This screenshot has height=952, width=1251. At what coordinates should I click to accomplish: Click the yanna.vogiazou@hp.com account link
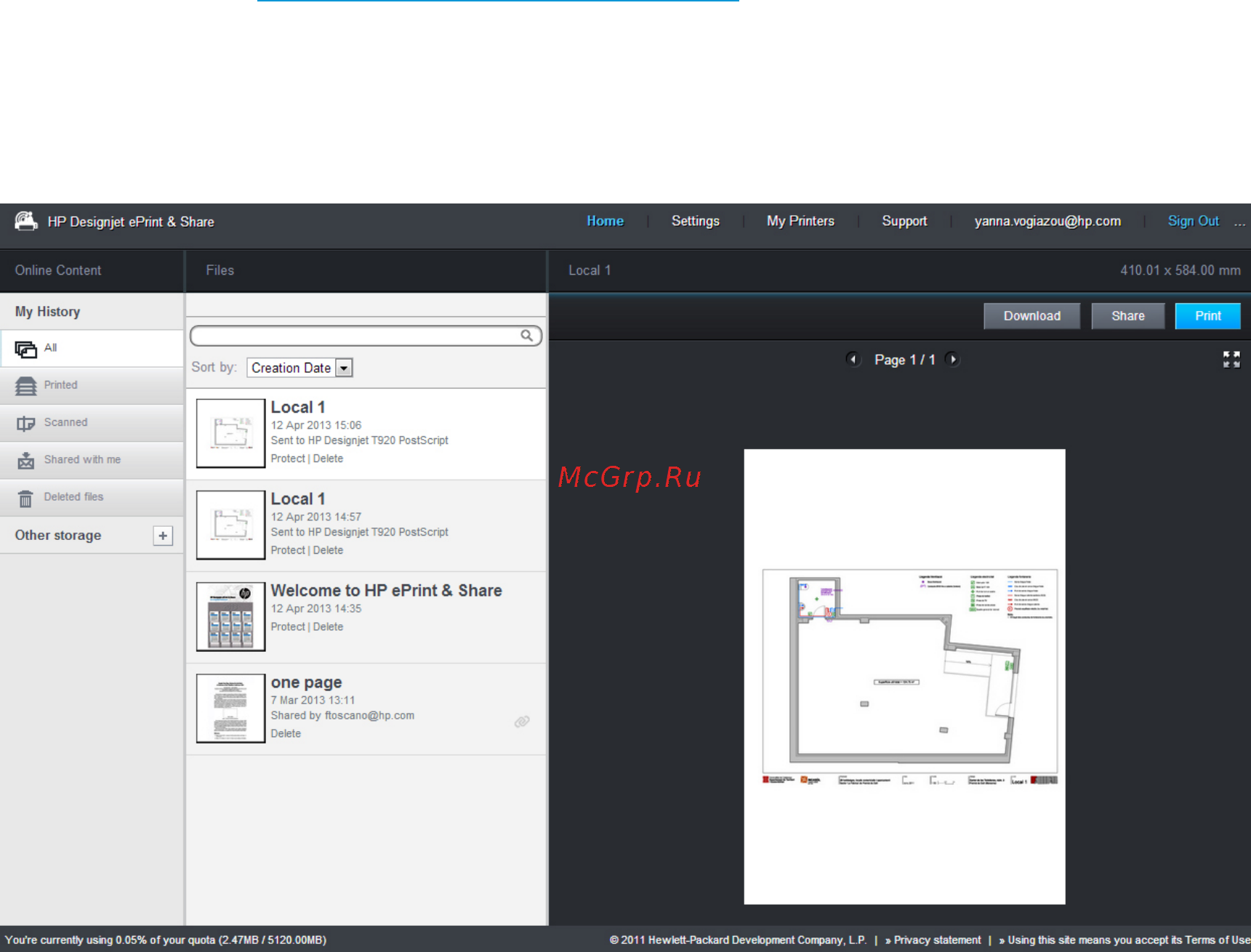tap(1047, 221)
